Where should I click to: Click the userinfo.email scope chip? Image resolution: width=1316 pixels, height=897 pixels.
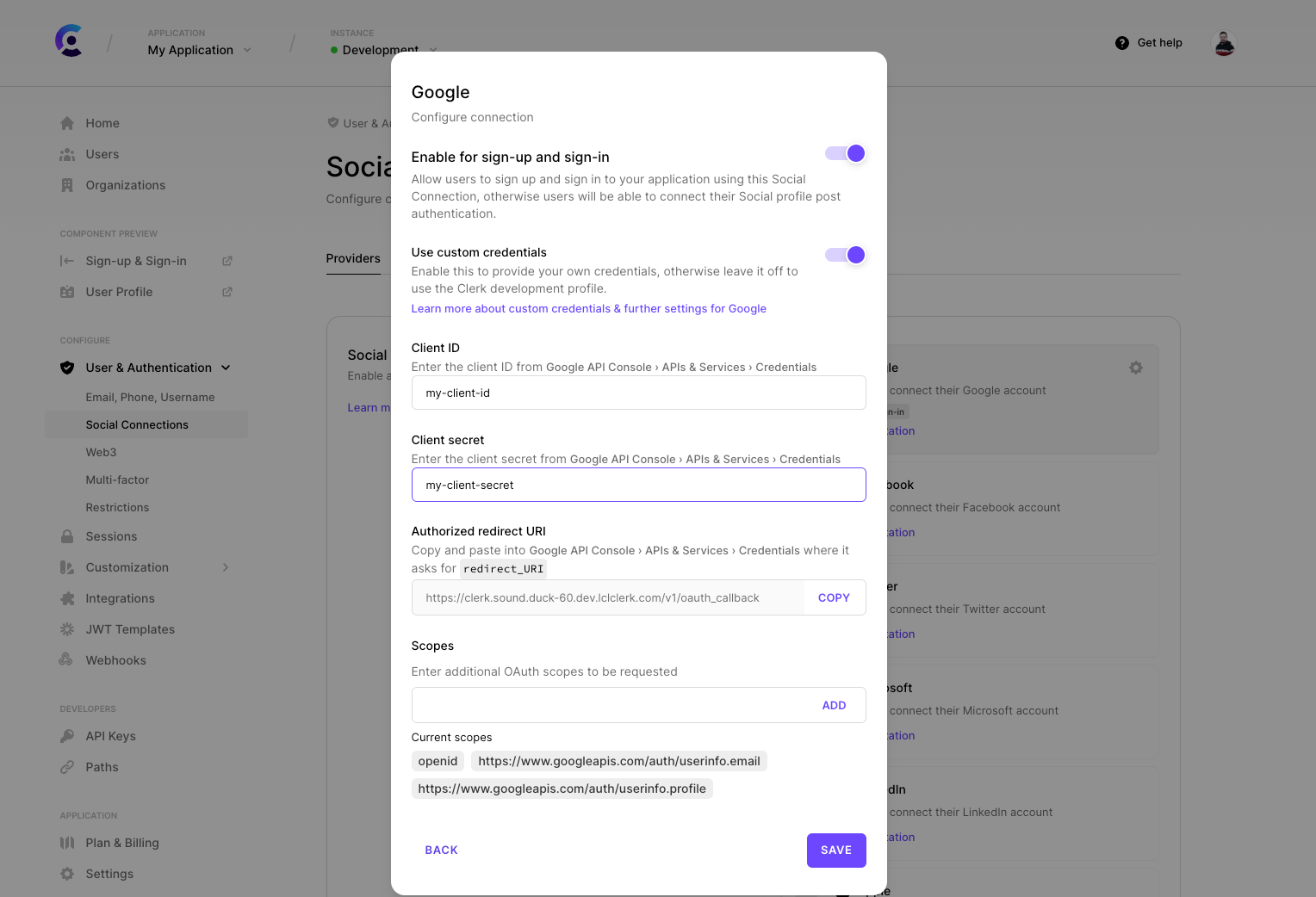pos(619,761)
